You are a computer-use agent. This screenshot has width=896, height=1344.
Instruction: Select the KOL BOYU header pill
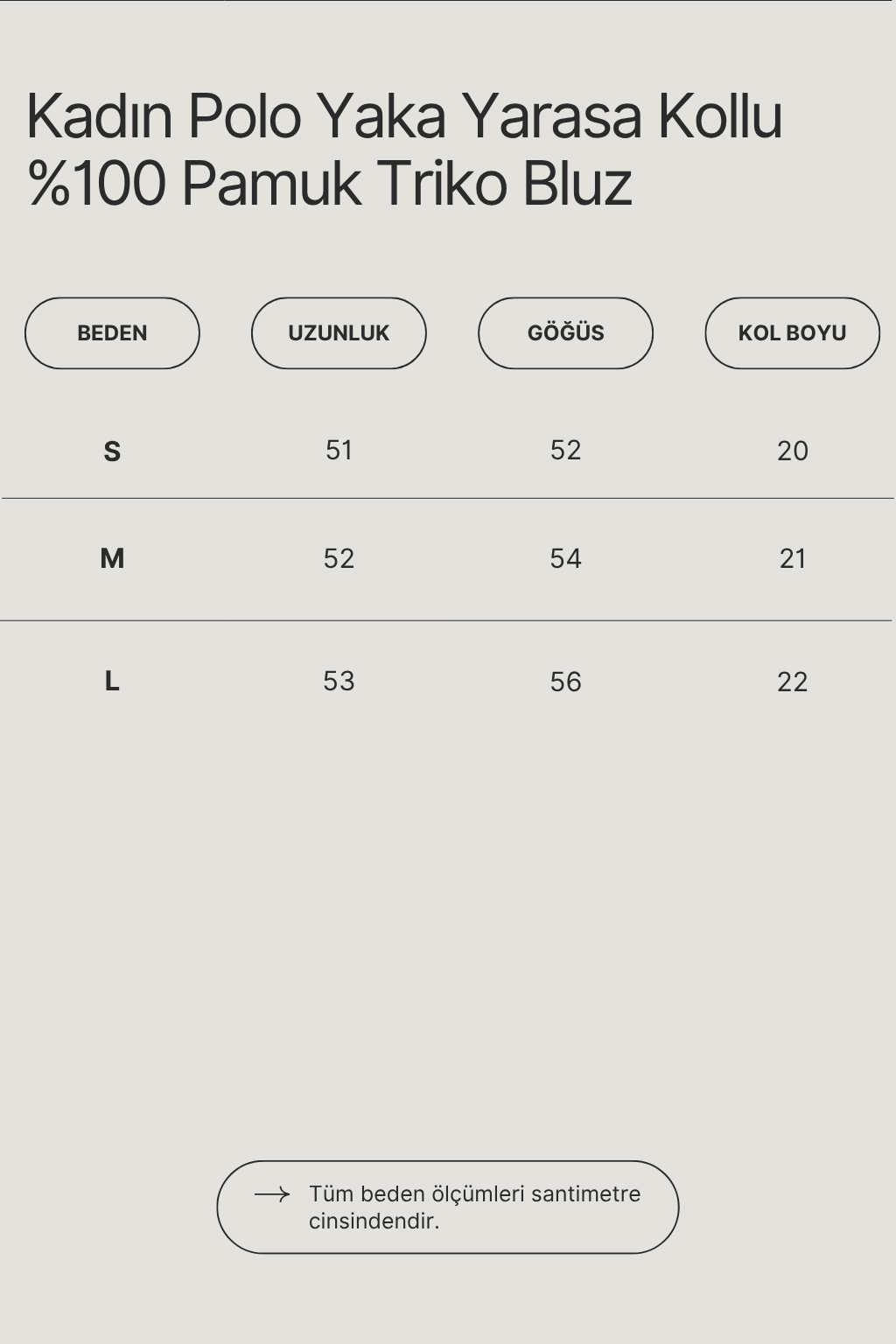pos(792,332)
